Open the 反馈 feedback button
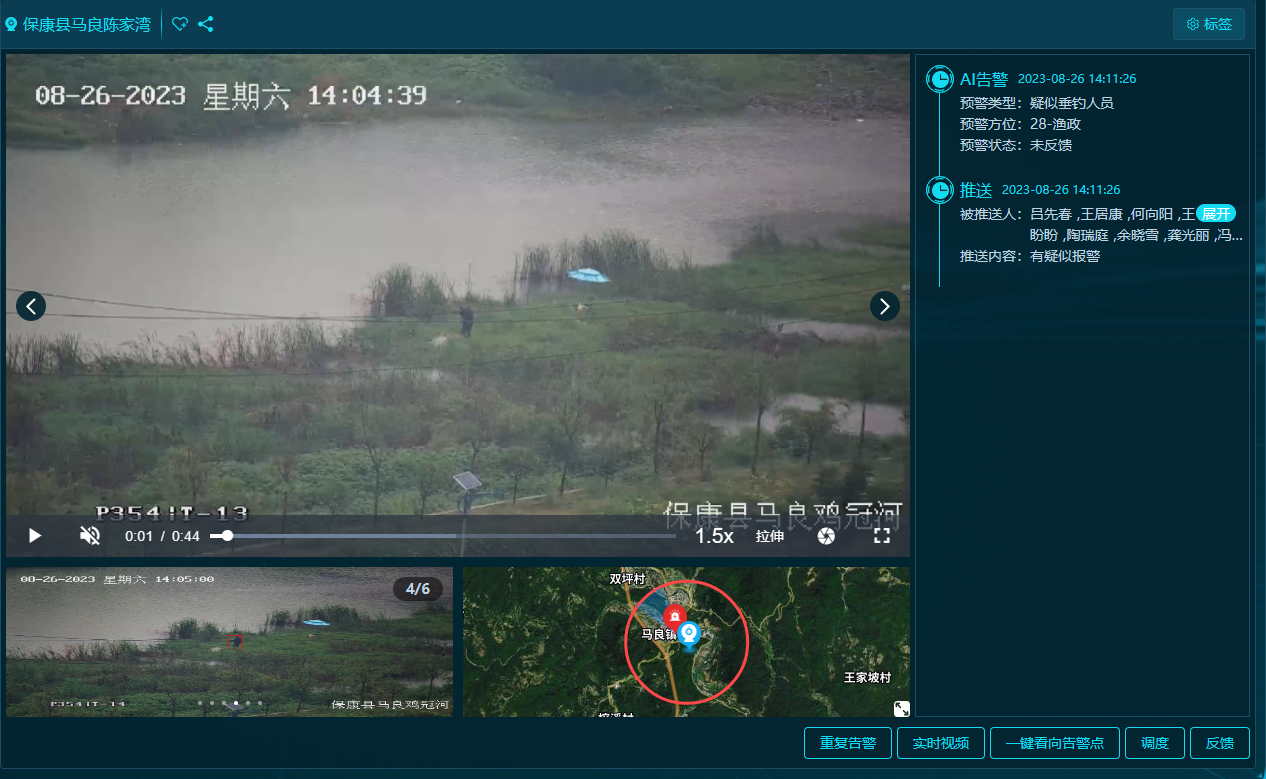 click(x=1220, y=743)
